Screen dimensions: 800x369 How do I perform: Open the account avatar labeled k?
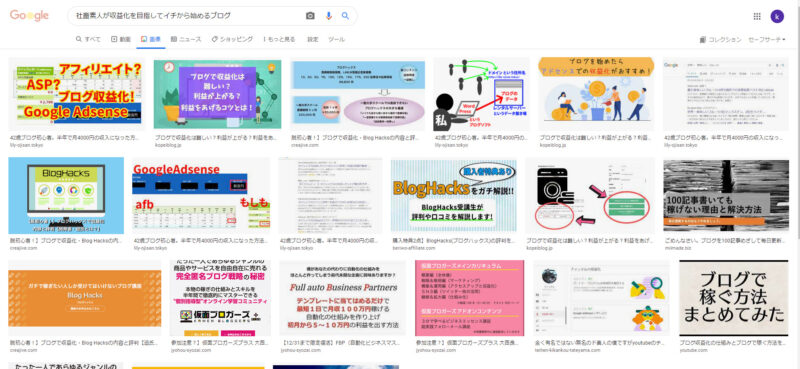777,16
